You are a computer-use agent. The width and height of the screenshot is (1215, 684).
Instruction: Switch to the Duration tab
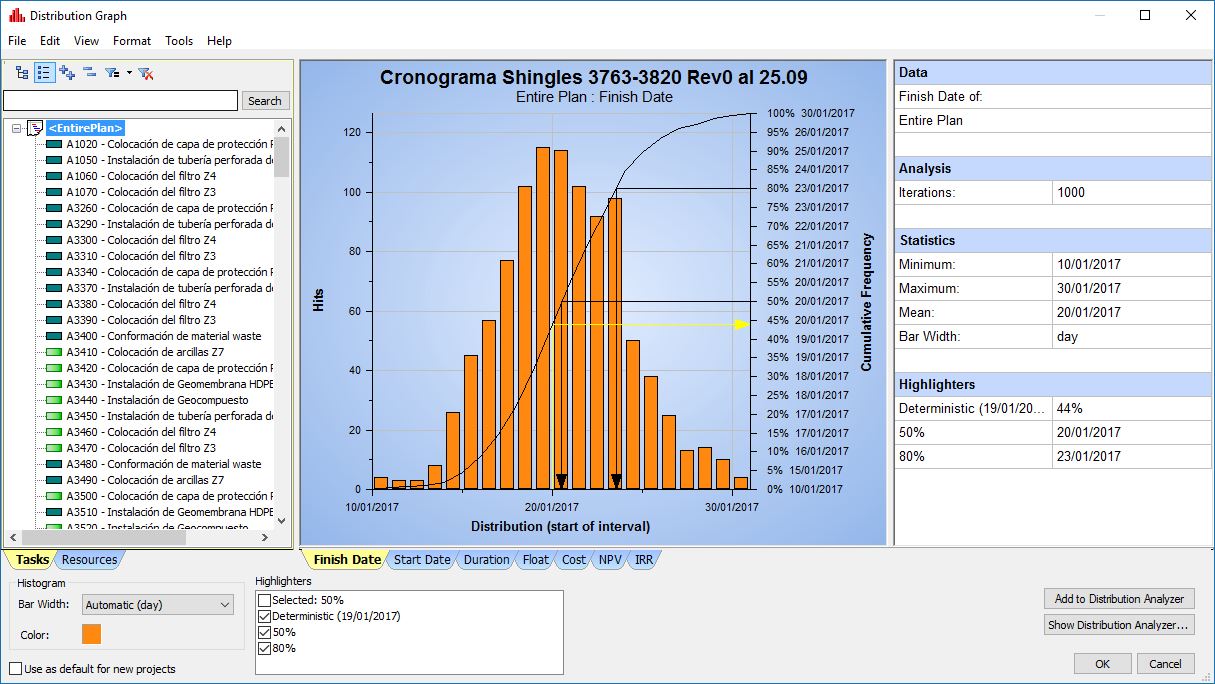pos(486,560)
